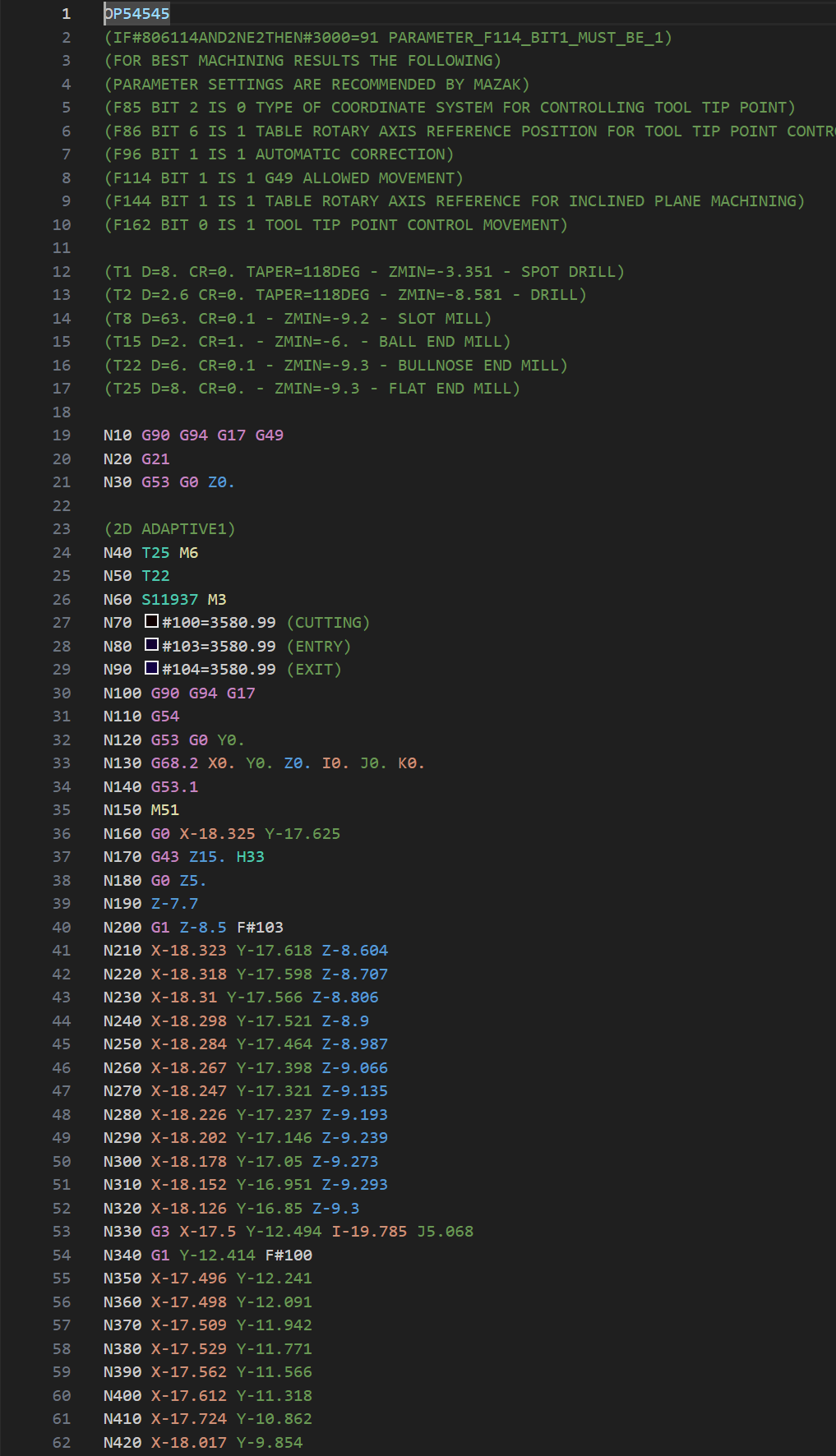The width and height of the screenshot is (836, 1456).
Task: Click the G68.2 code on line N130
Action: (x=174, y=763)
